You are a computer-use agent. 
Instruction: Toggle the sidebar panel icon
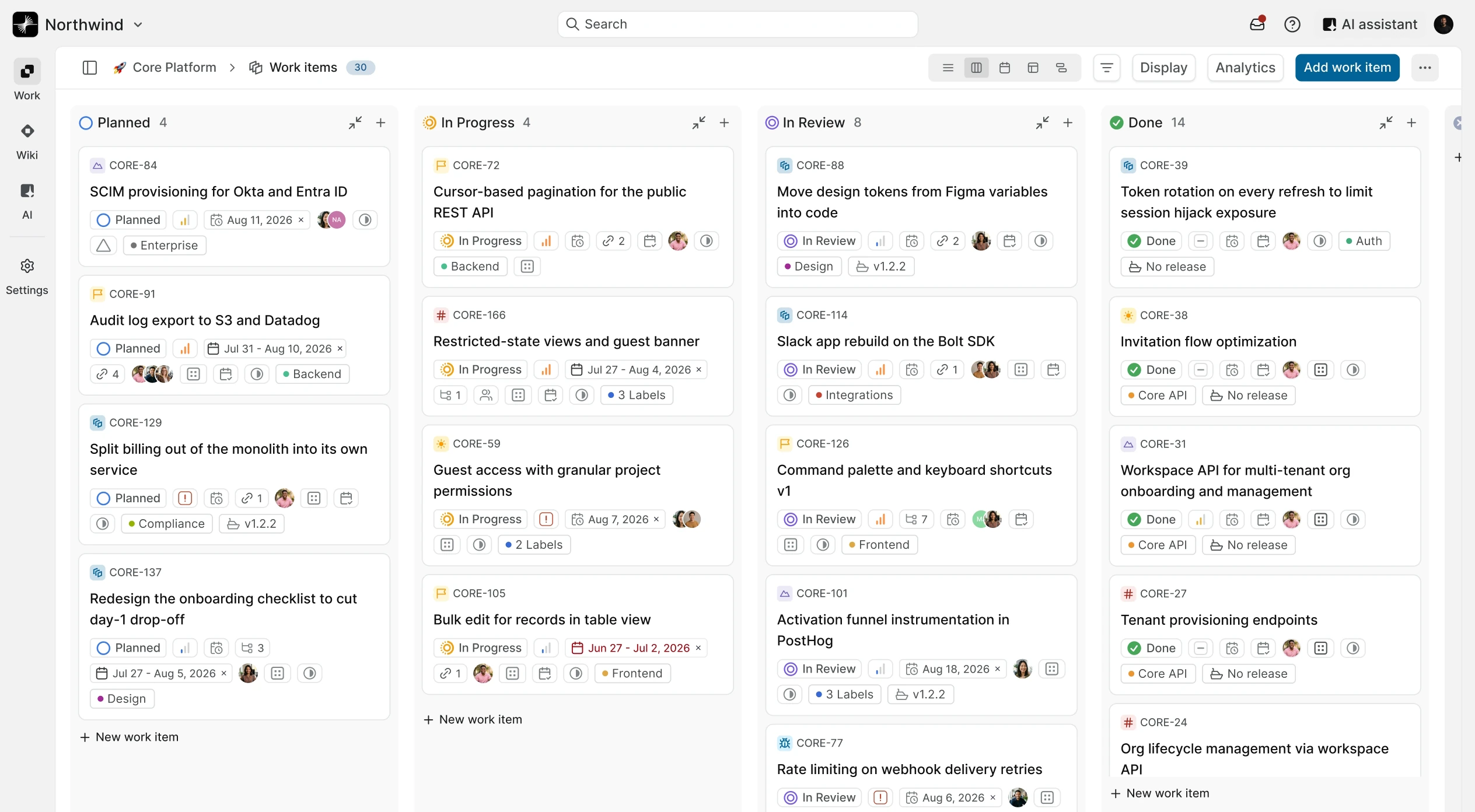pos(89,68)
